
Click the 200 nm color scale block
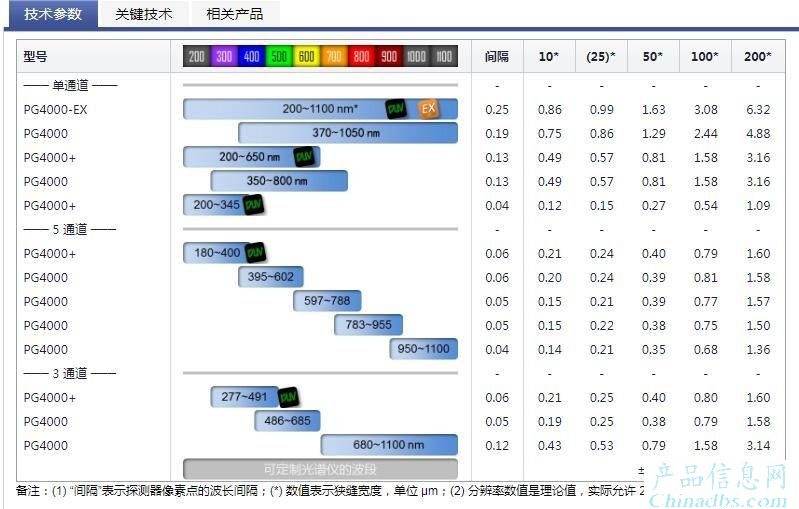pyautogui.click(x=197, y=56)
